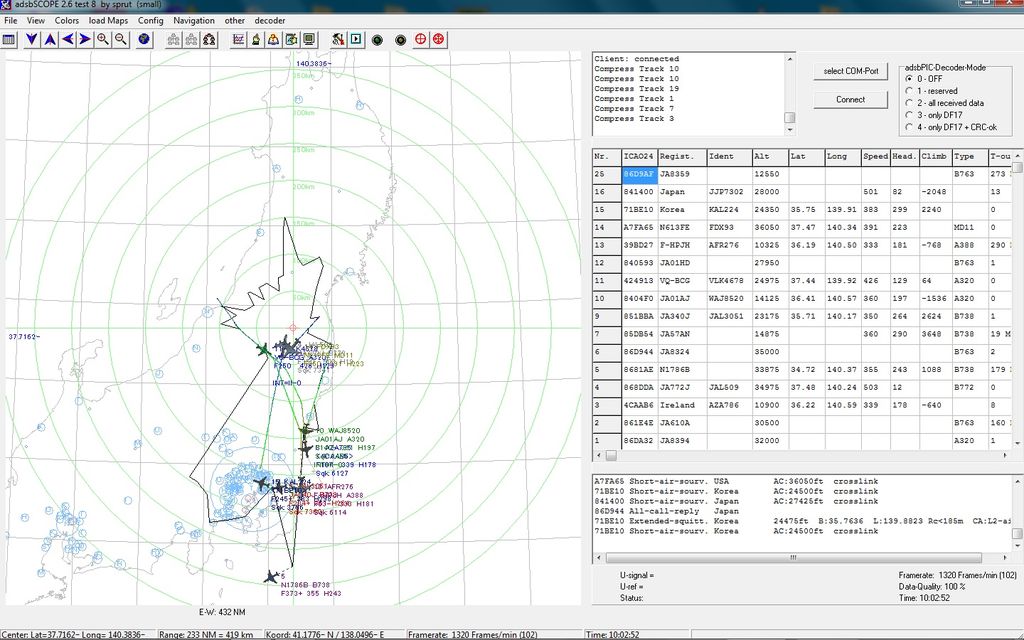
Task: Select table cell JAL3051
Action: click(x=728, y=316)
